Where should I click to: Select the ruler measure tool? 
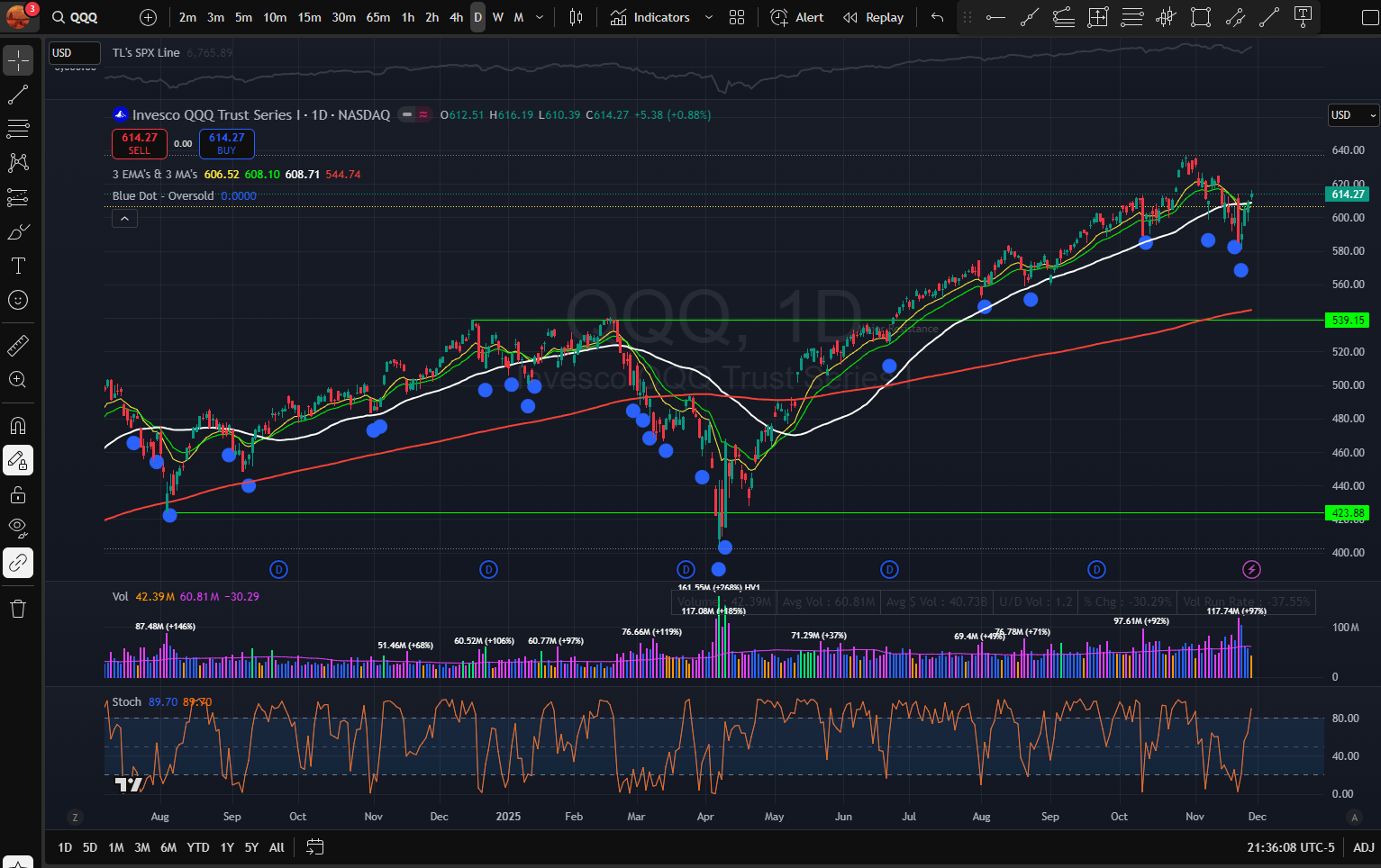(18, 345)
